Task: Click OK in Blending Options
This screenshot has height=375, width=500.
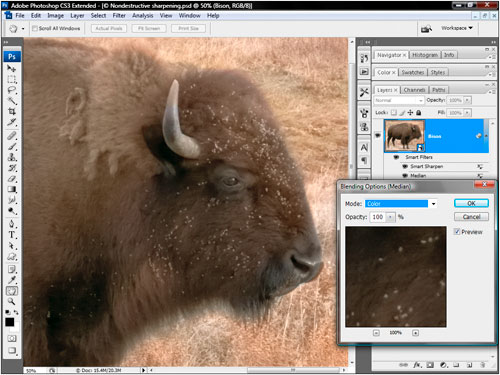Action: (471, 203)
